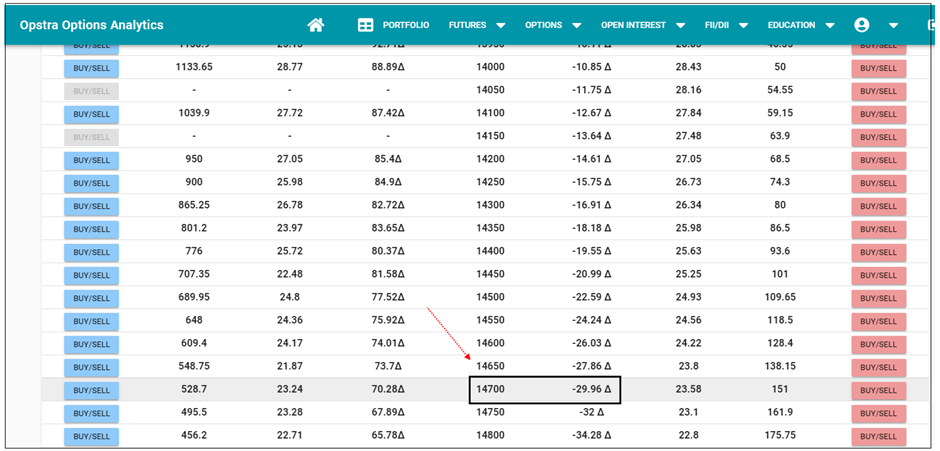Expand the EDUCATION dropdown menu
The width and height of the screenshot is (940, 451).
click(801, 25)
